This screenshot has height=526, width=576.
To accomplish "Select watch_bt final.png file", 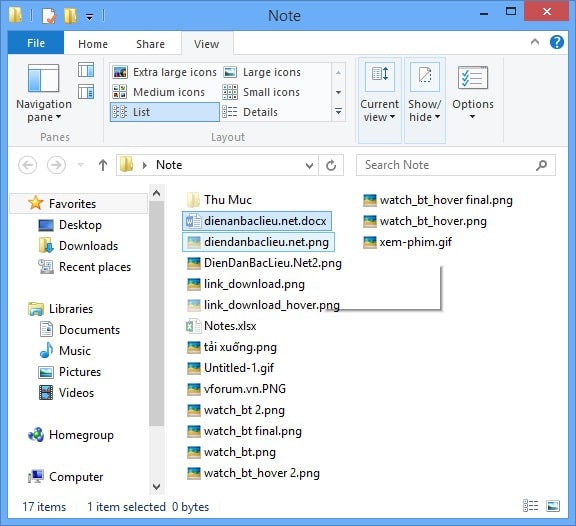I will click(x=244, y=431).
